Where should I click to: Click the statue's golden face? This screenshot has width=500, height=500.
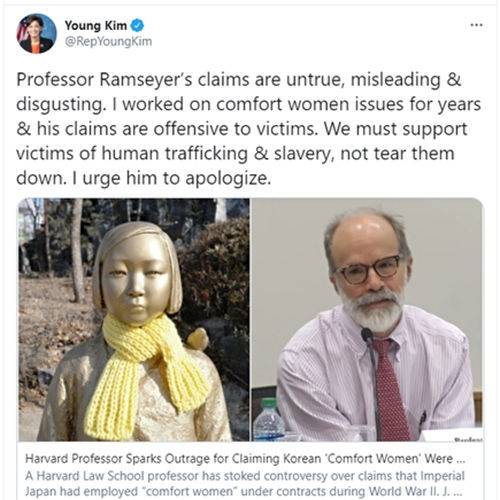pos(135,282)
